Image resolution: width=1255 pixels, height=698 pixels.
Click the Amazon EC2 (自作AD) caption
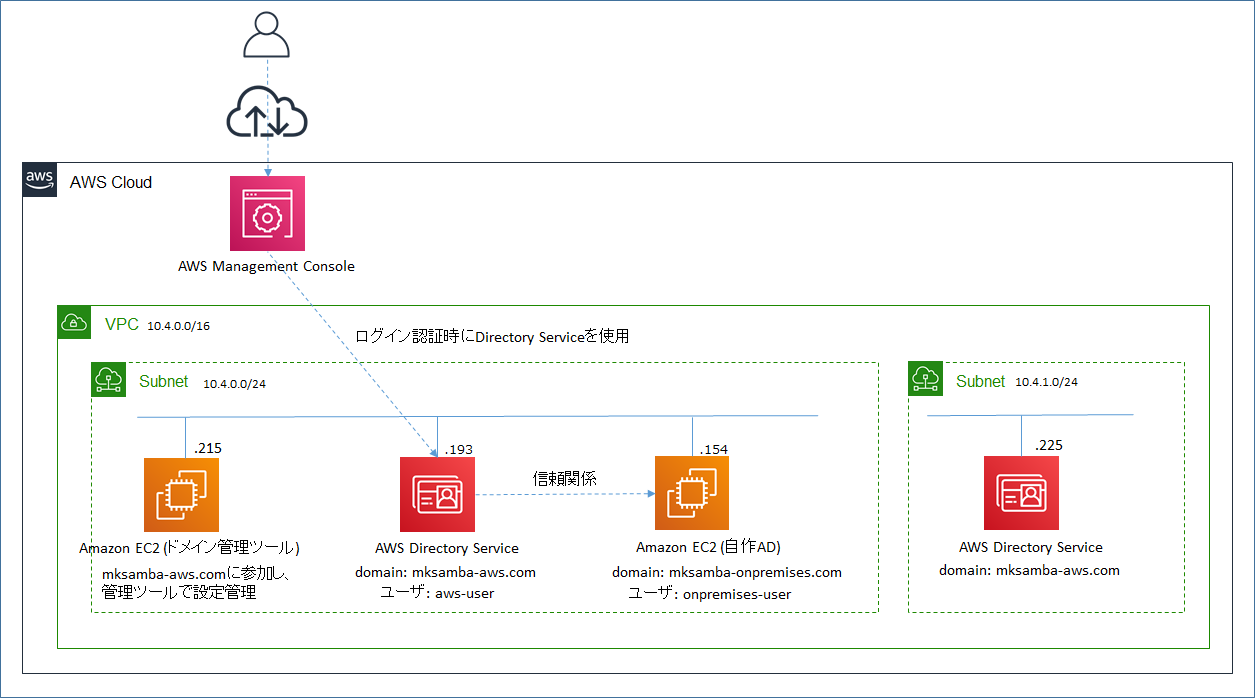708,547
